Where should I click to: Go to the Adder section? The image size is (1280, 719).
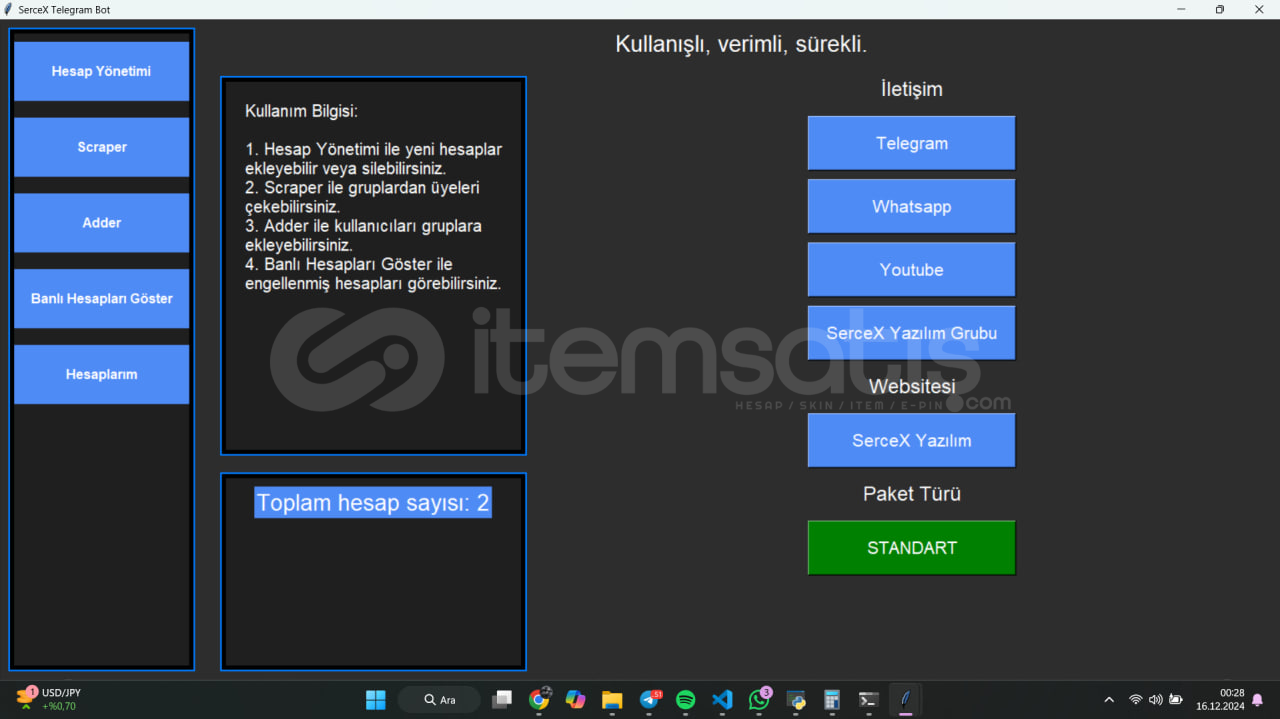pos(101,223)
